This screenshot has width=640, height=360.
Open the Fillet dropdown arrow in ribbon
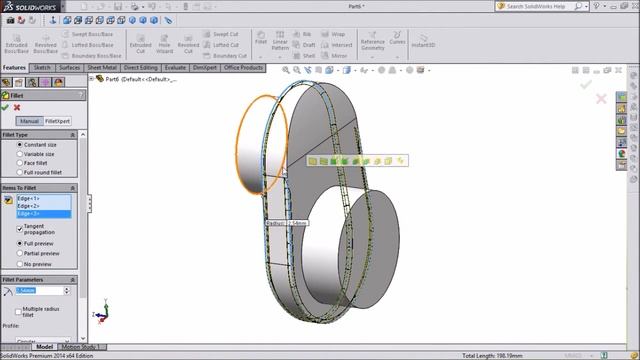point(260,56)
